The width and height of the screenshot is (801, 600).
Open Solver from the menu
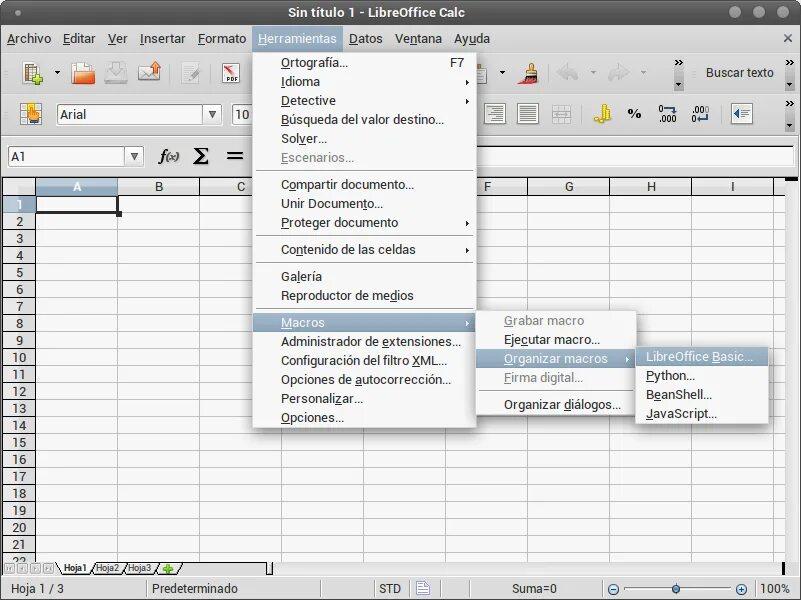click(x=364, y=138)
